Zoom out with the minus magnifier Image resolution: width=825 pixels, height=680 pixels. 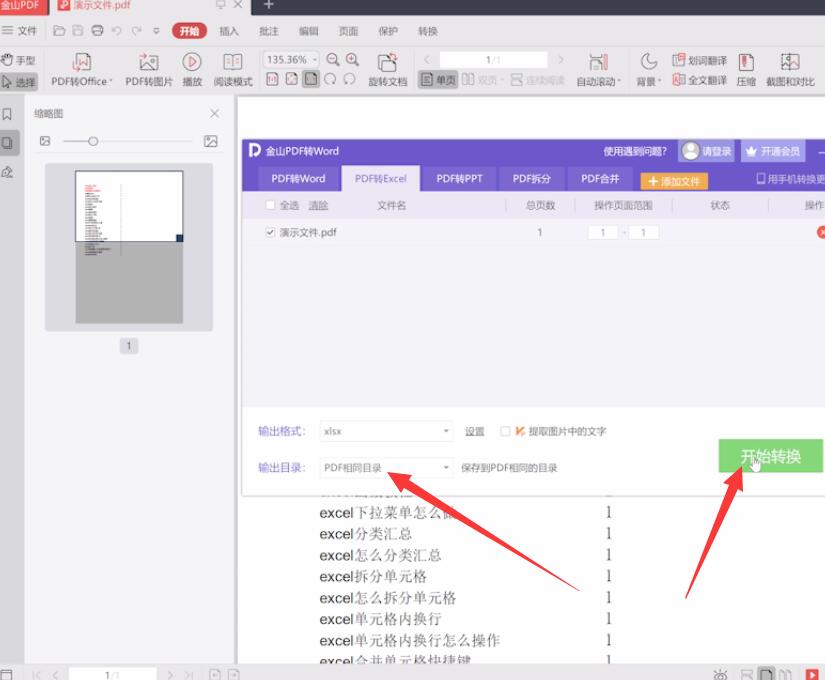333,59
